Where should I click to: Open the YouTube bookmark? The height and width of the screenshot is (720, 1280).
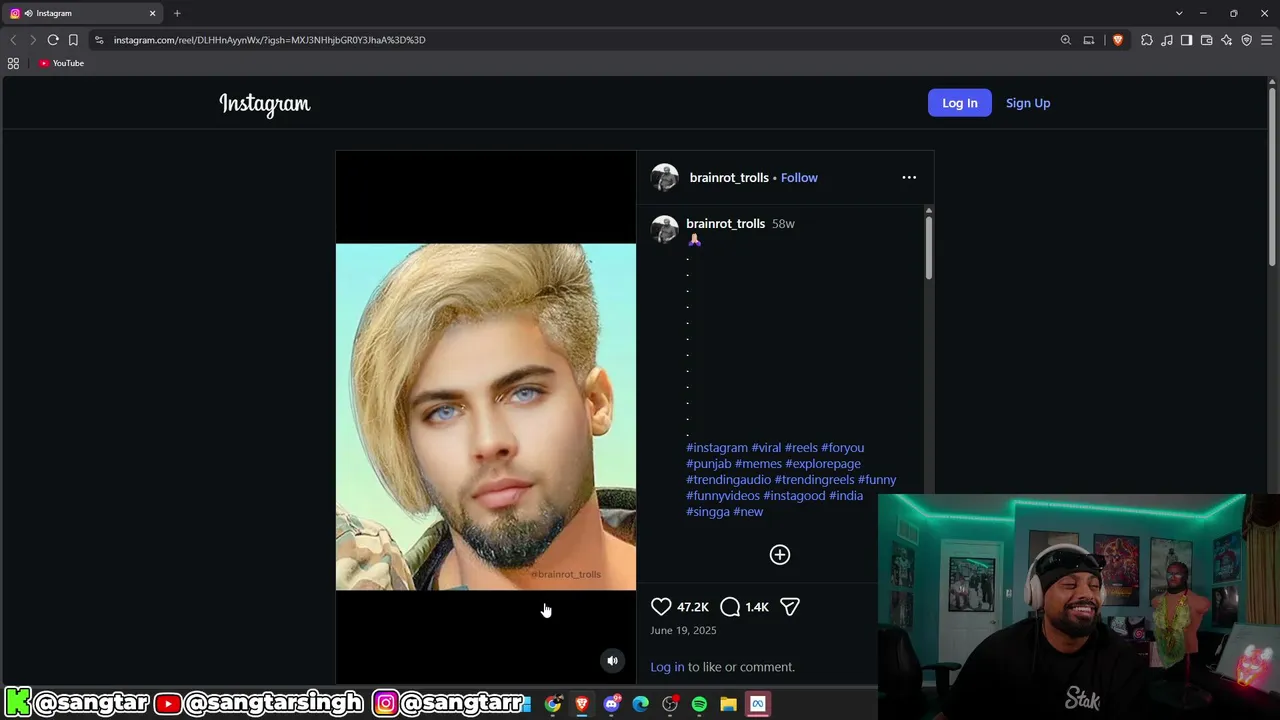(62, 63)
